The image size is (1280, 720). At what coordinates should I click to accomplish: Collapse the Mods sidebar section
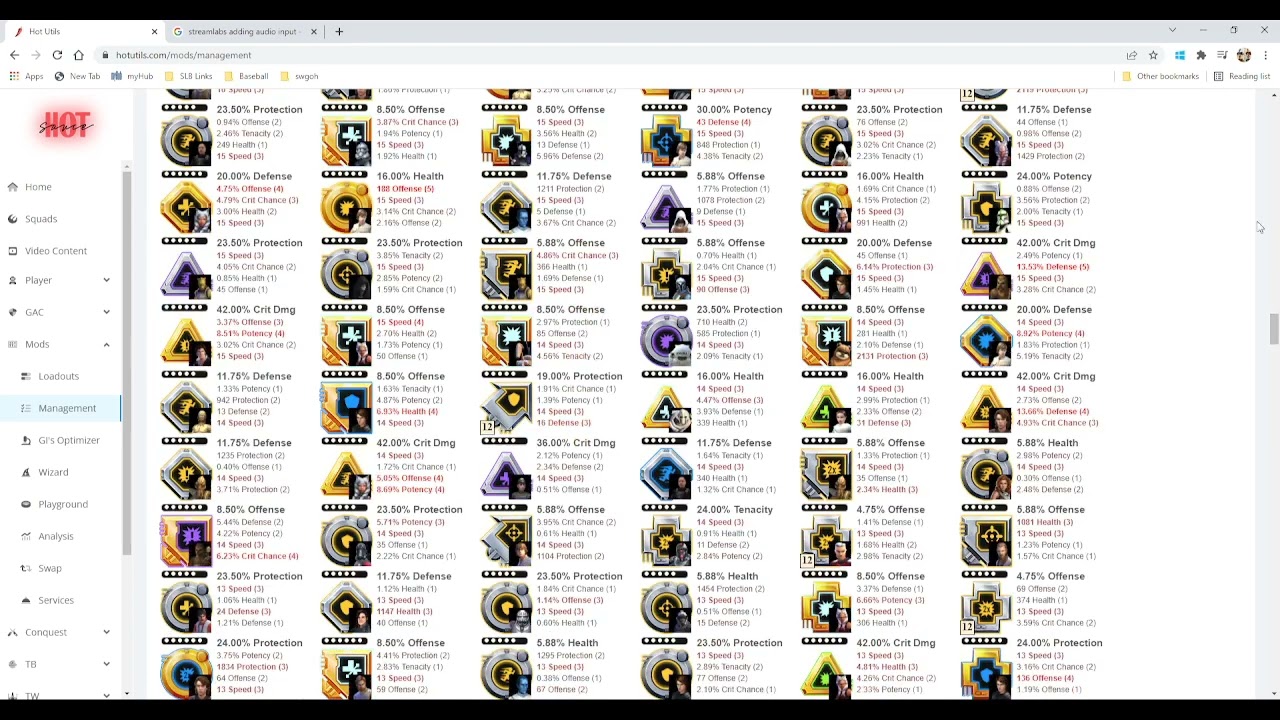pos(60,344)
